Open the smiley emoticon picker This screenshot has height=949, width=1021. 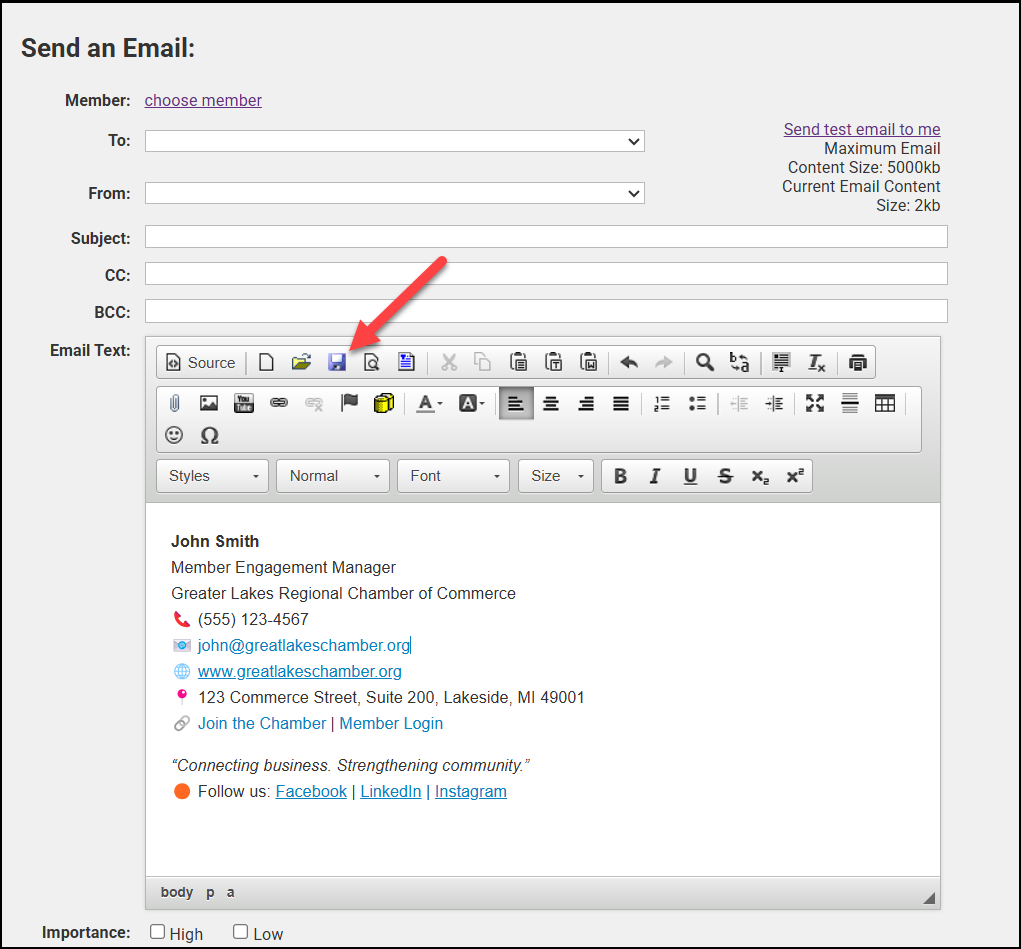coord(174,435)
